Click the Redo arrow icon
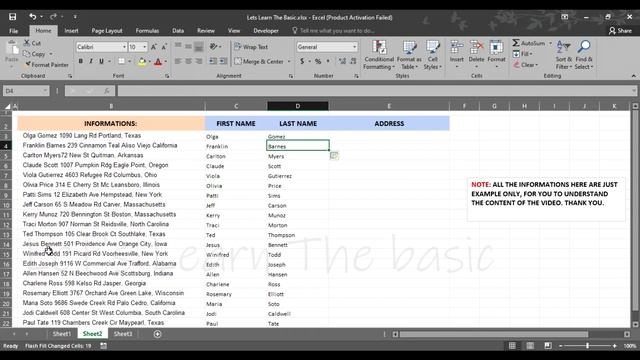 click(53, 17)
